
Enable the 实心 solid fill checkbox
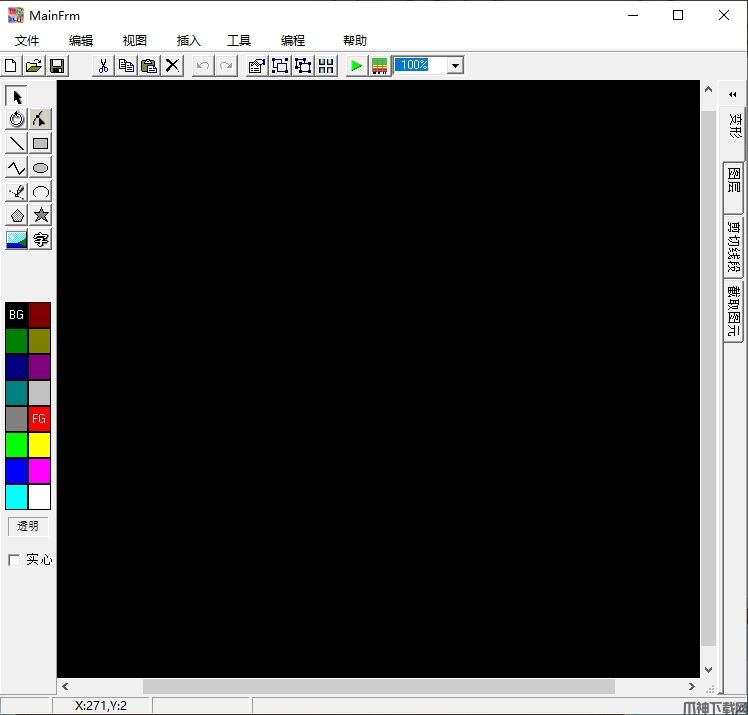[x=14, y=560]
